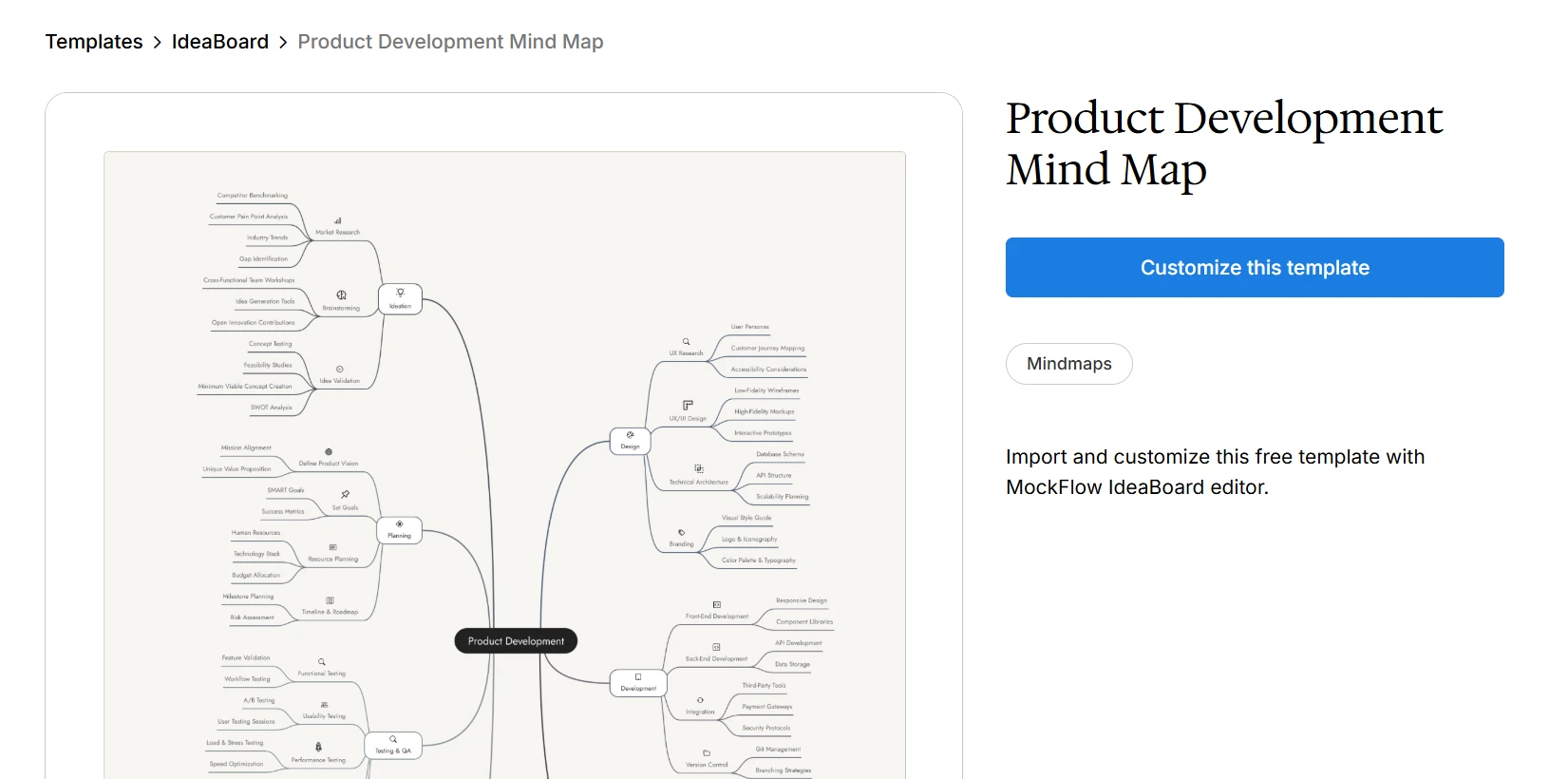Click SWOT Analysis leaf text

pyautogui.click(x=272, y=408)
